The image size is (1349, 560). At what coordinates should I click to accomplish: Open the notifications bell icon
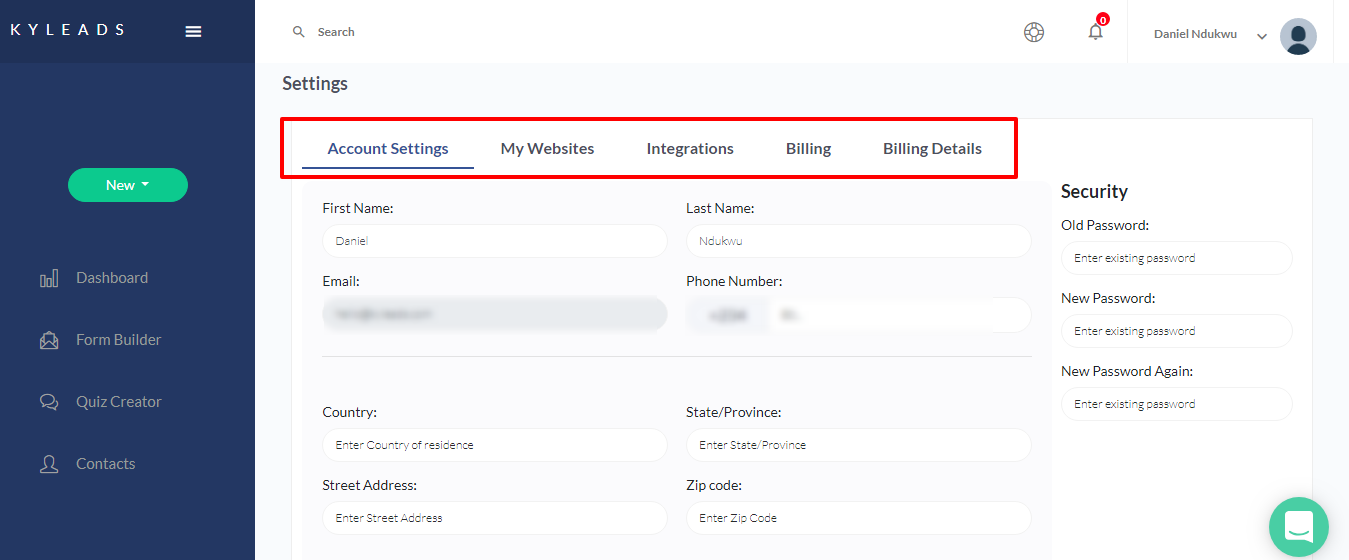point(1096,32)
